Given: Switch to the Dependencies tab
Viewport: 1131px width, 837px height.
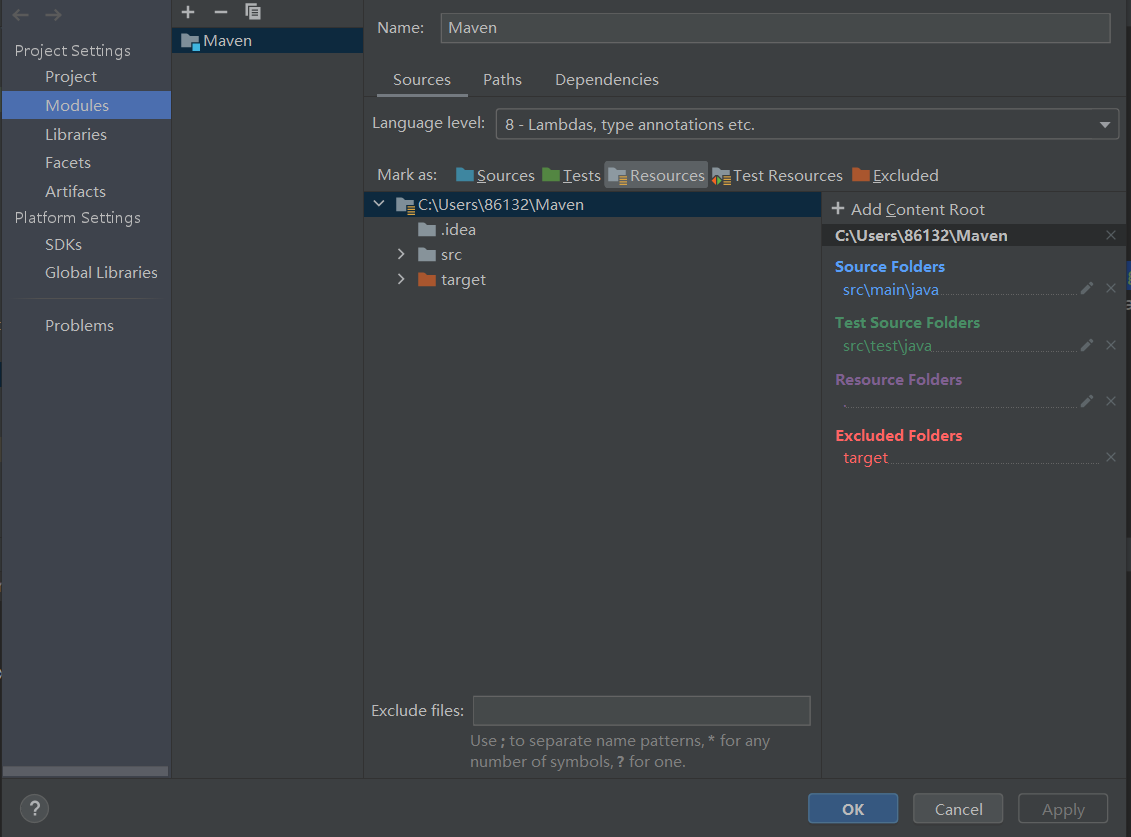Looking at the screenshot, I should (606, 79).
